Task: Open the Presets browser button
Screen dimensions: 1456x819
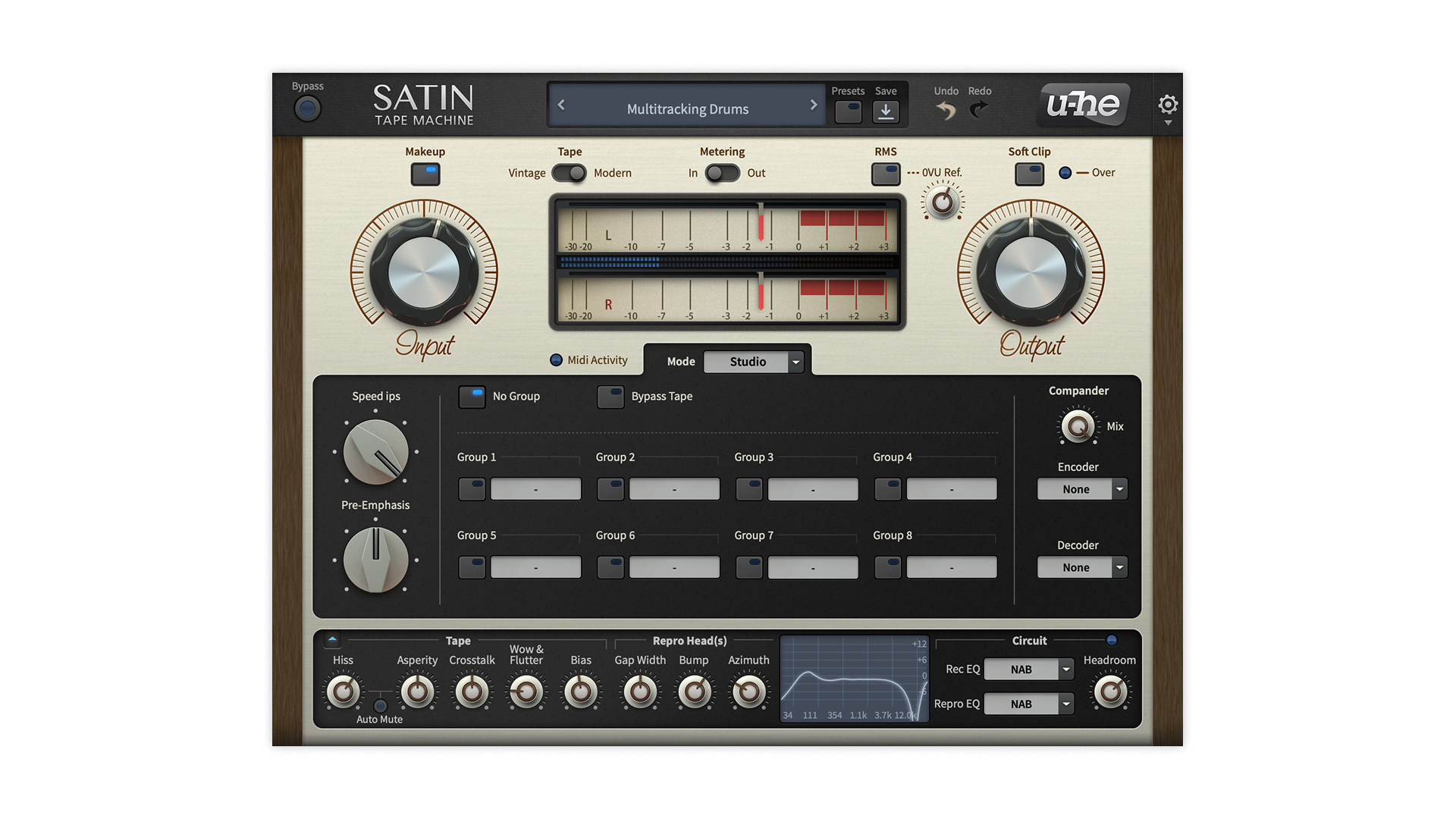Action: pyautogui.click(x=848, y=111)
